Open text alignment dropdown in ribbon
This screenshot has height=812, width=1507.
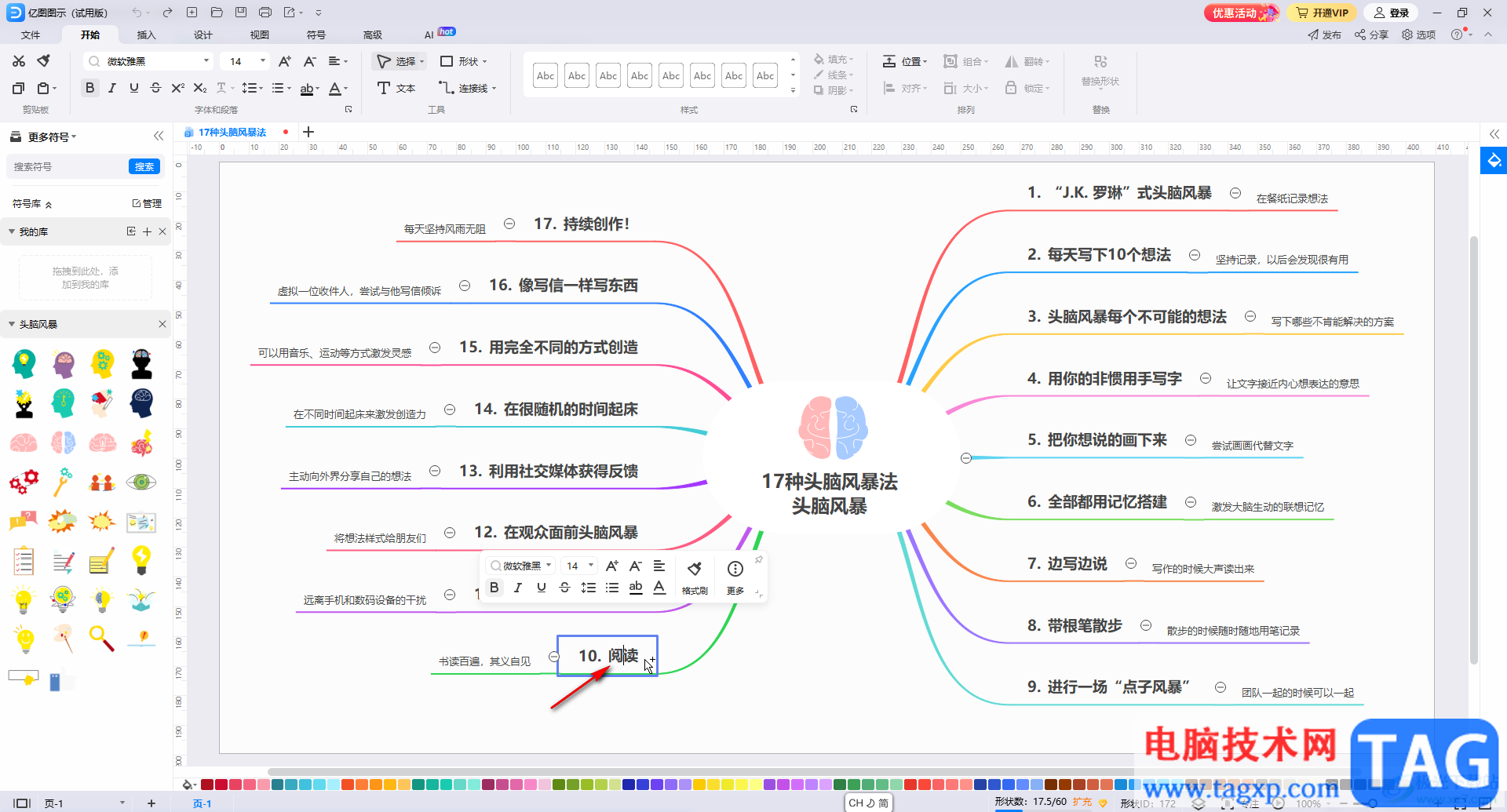[x=338, y=61]
